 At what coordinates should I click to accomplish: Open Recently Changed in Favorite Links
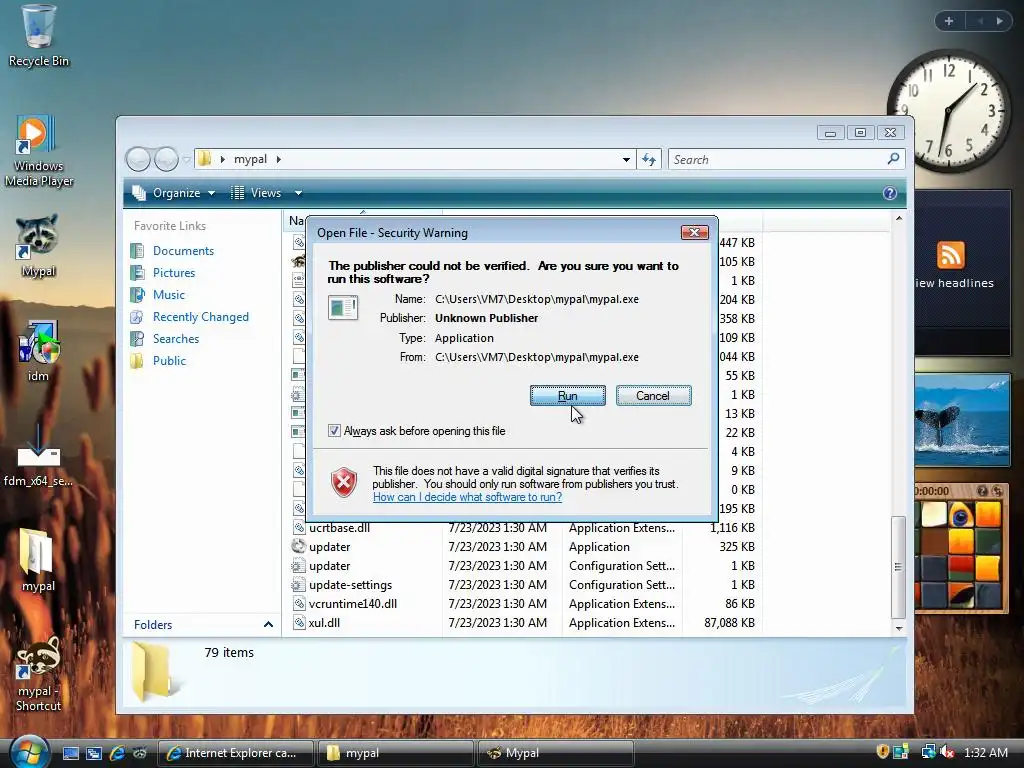tap(200, 317)
